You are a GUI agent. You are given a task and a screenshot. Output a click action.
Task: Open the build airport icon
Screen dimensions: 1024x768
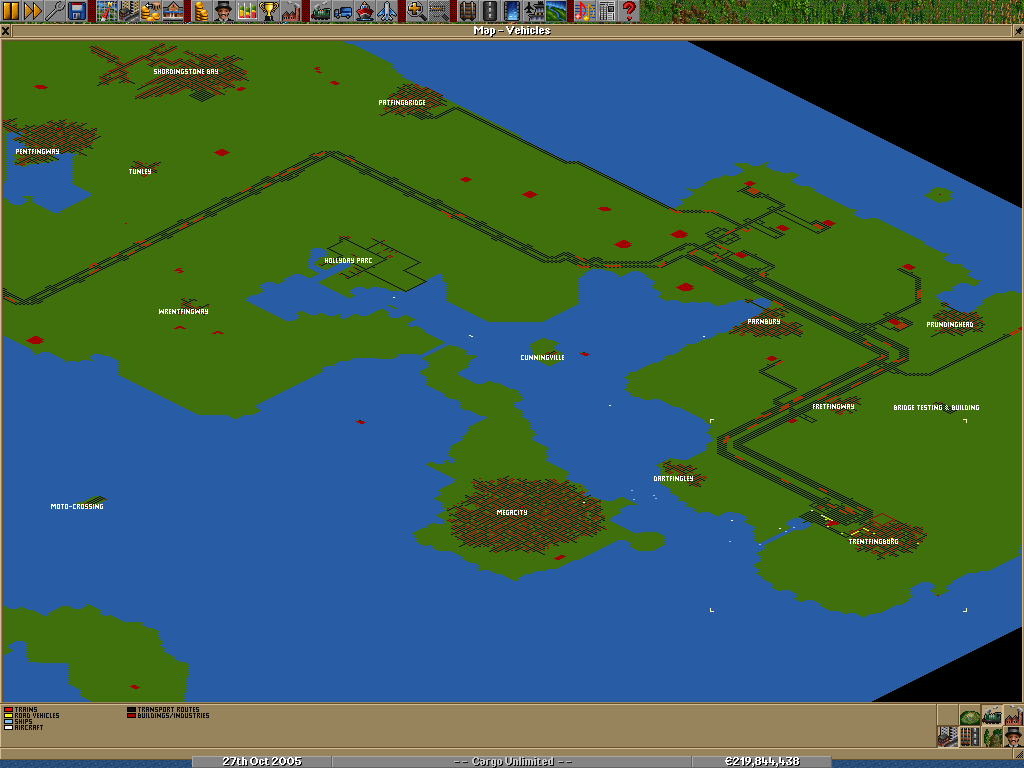coord(534,11)
